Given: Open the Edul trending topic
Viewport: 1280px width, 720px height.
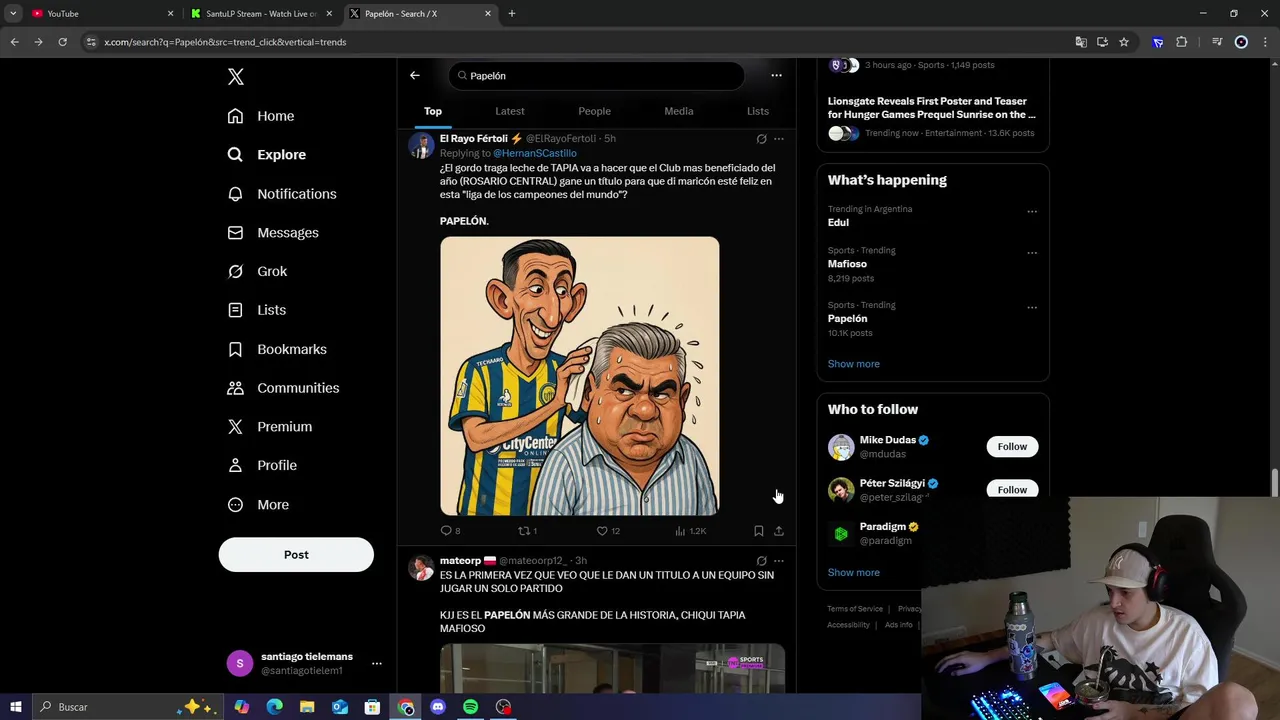Looking at the screenshot, I should point(838,223).
